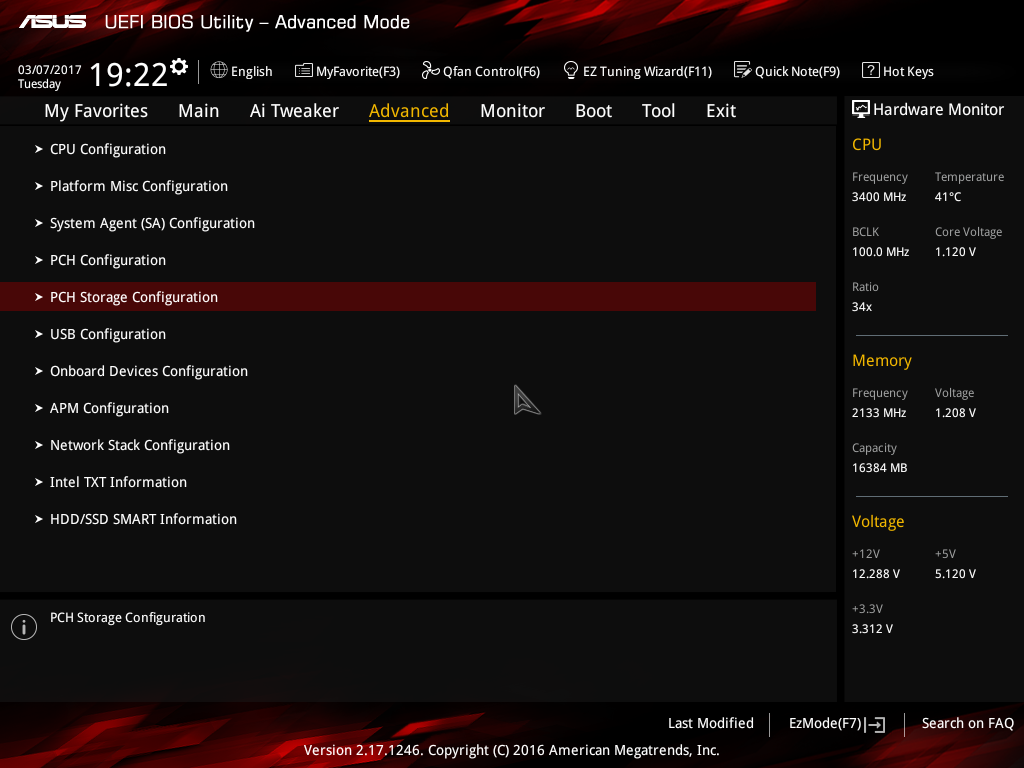Select the Monitor tab
Image resolution: width=1024 pixels, height=768 pixels.
(x=512, y=111)
